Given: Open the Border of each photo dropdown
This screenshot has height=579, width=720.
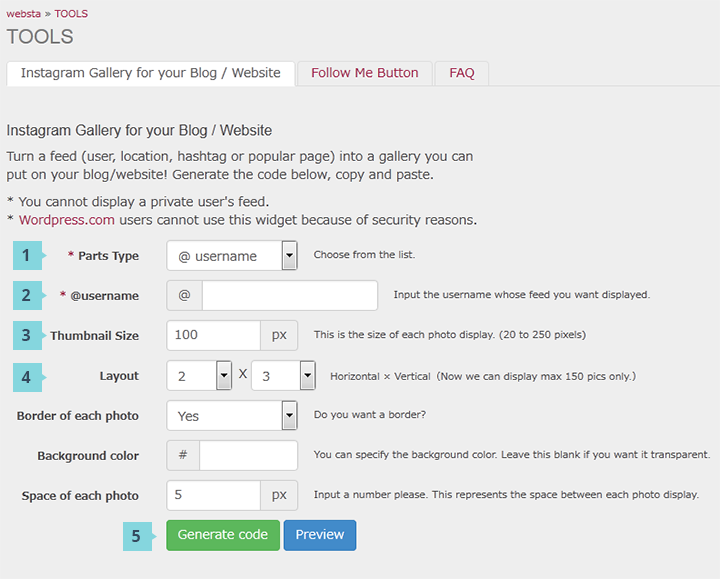Looking at the screenshot, I should pyautogui.click(x=232, y=416).
